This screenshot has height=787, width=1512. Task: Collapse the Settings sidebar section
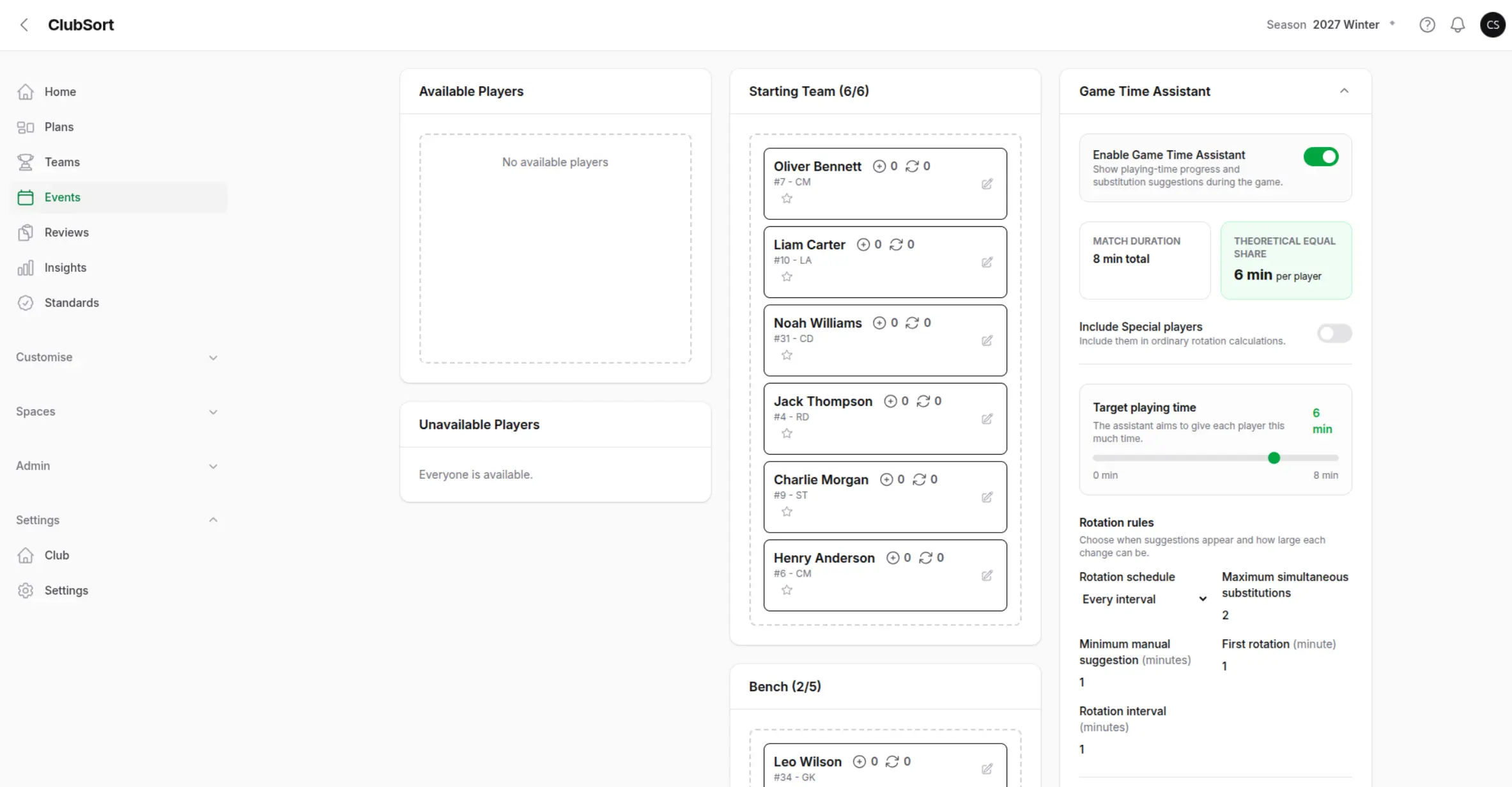click(118, 520)
